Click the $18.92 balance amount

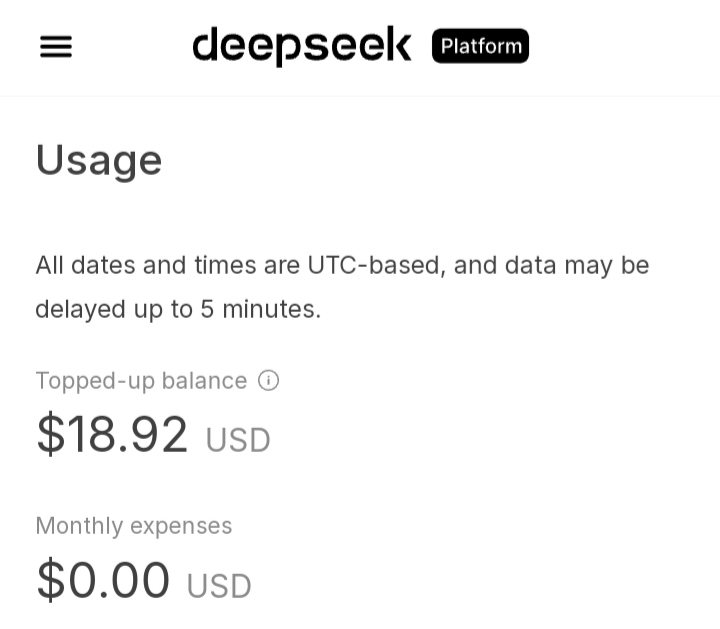click(x=112, y=435)
